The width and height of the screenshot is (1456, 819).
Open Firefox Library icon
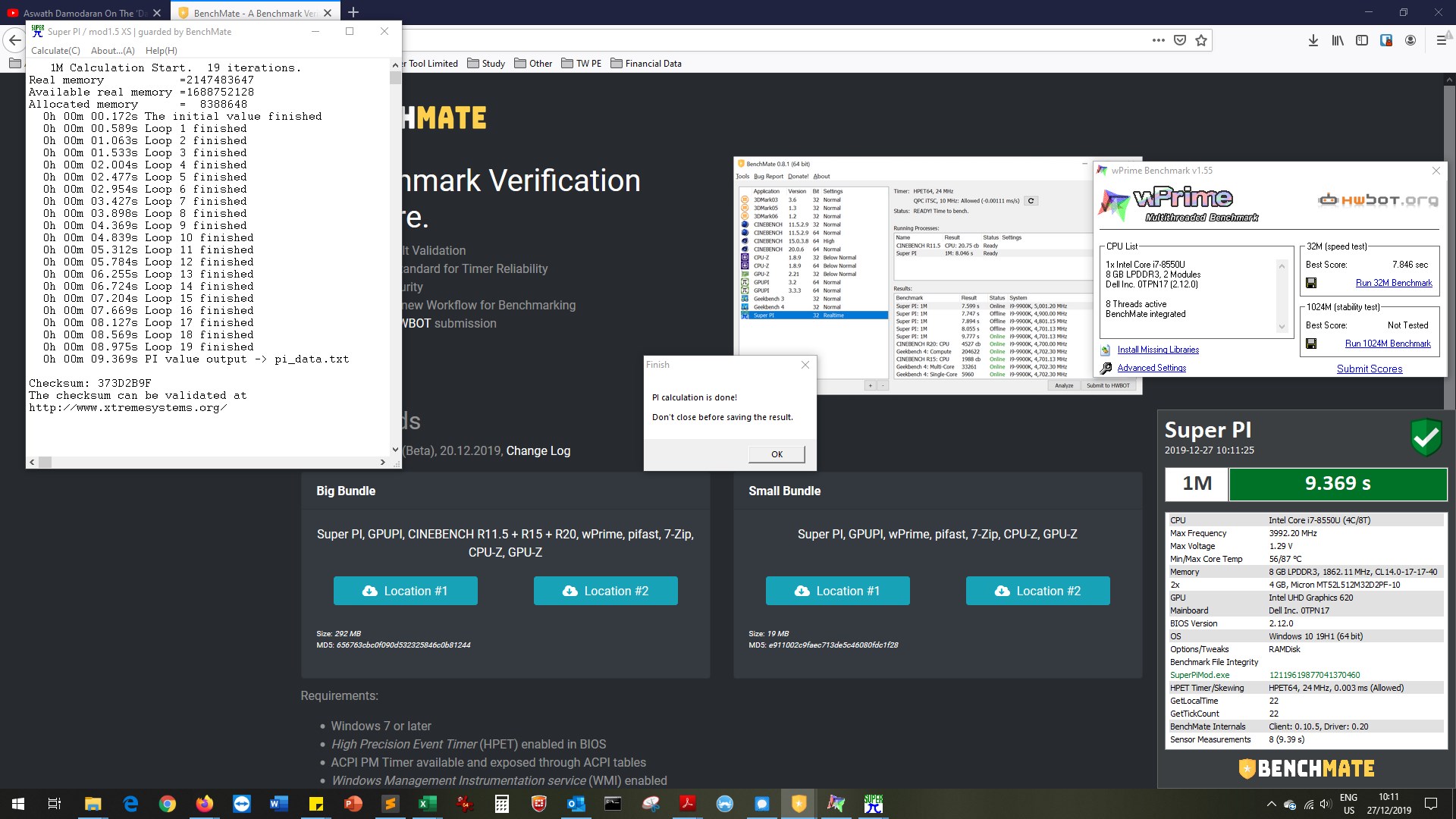tap(1338, 40)
